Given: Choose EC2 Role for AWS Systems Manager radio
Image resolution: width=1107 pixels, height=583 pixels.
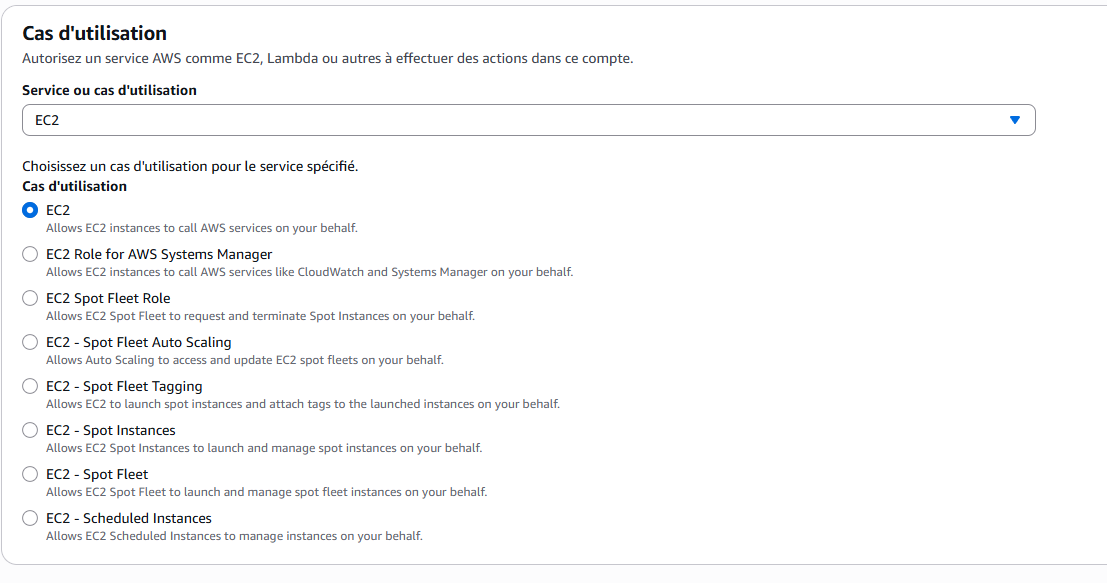Looking at the screenshot, I should 30,254.
